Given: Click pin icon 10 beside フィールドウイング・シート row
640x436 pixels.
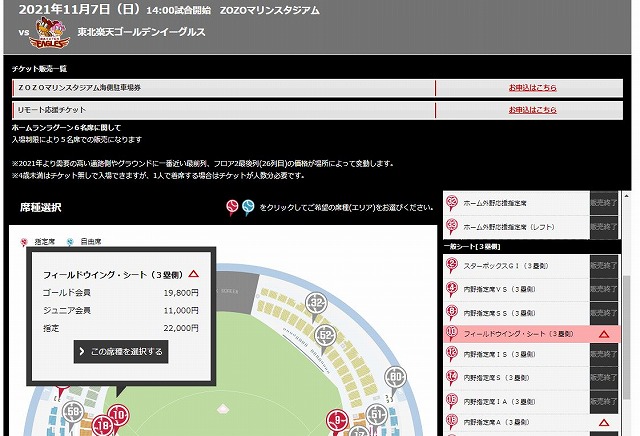Looking at the screenshot, I should tap(451, 334).
